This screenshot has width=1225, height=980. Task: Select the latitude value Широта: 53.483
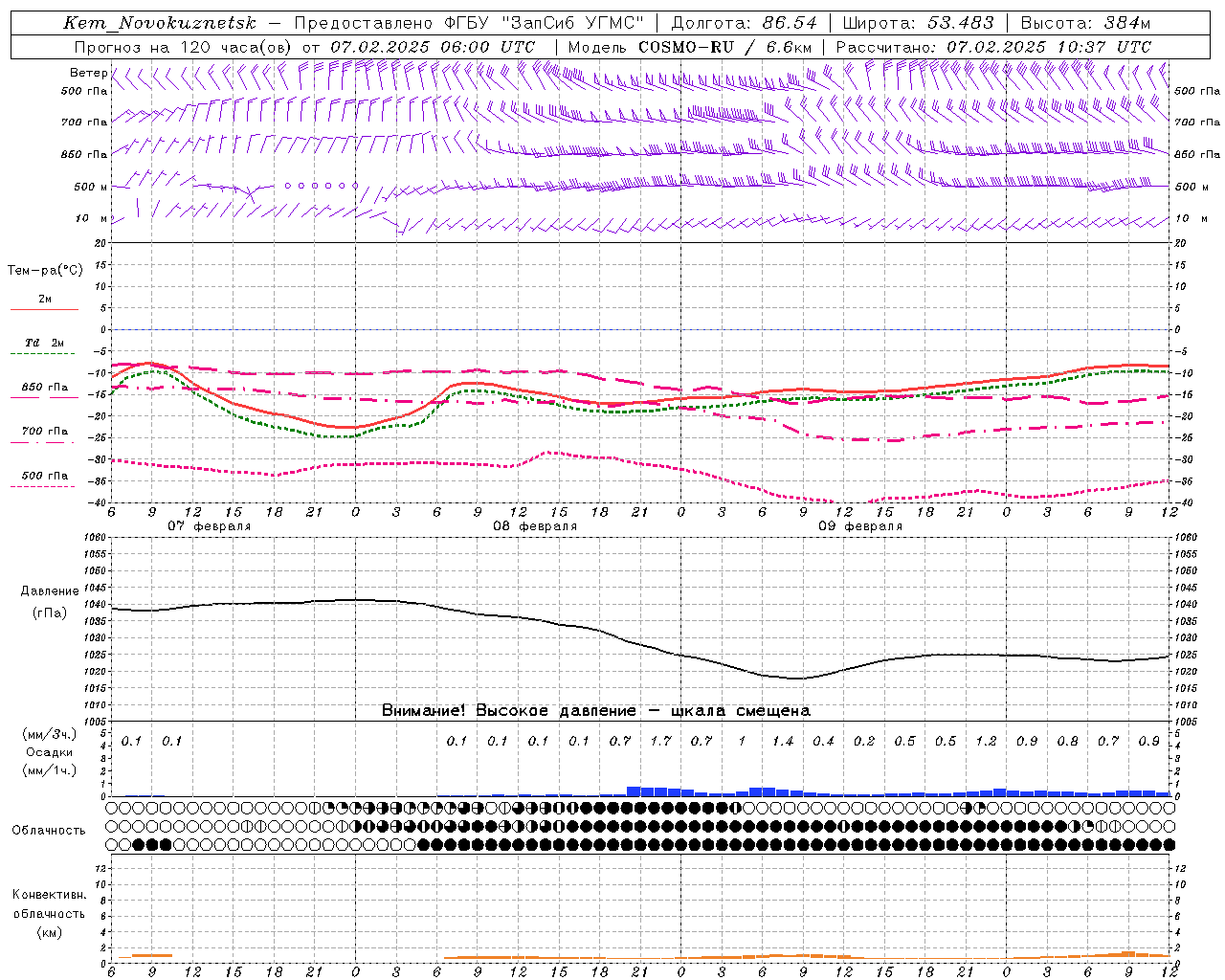[x=919, y=23]
